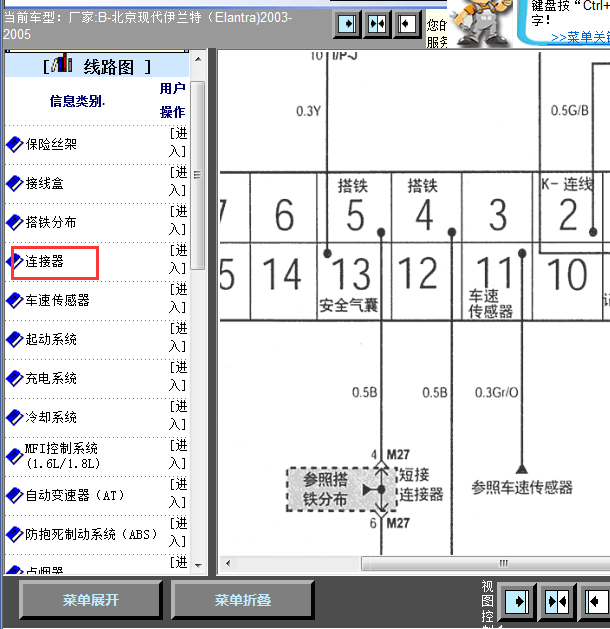610x629 pixels.
Task: Click [进入] link for 搭铁分布
Action: pyautogui.click(x=178, y=220)
